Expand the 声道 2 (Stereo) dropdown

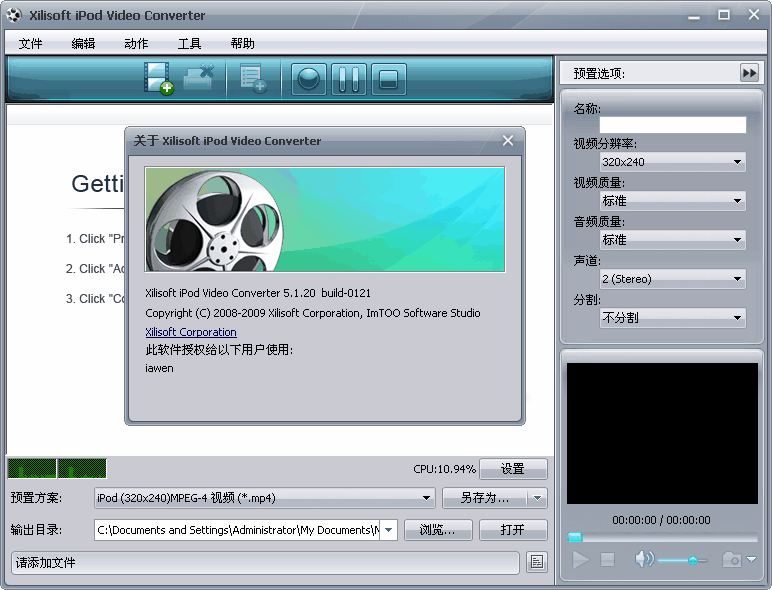pos(672,279)
